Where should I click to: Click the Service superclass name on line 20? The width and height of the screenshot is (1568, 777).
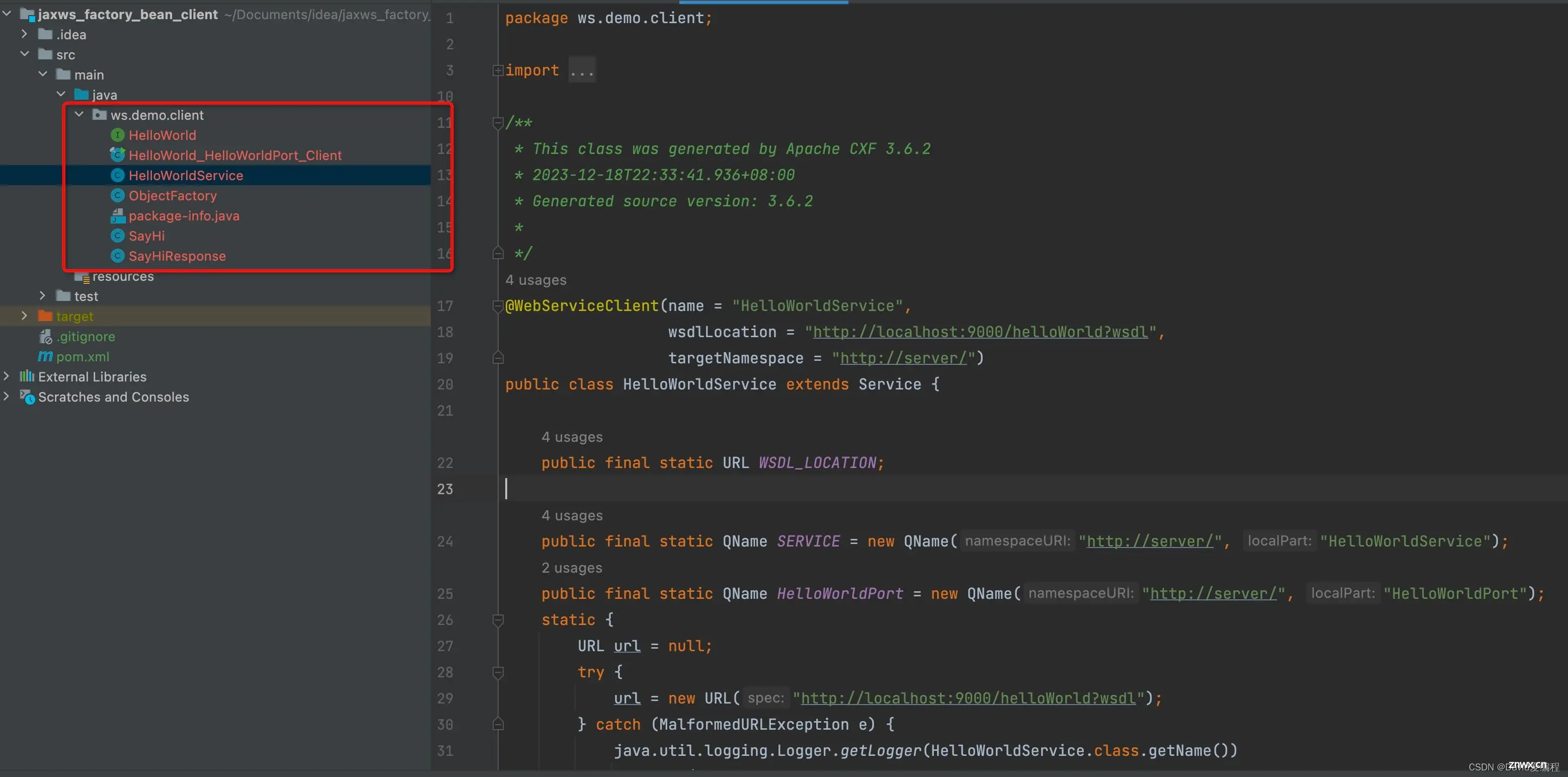tap(890, 384)
